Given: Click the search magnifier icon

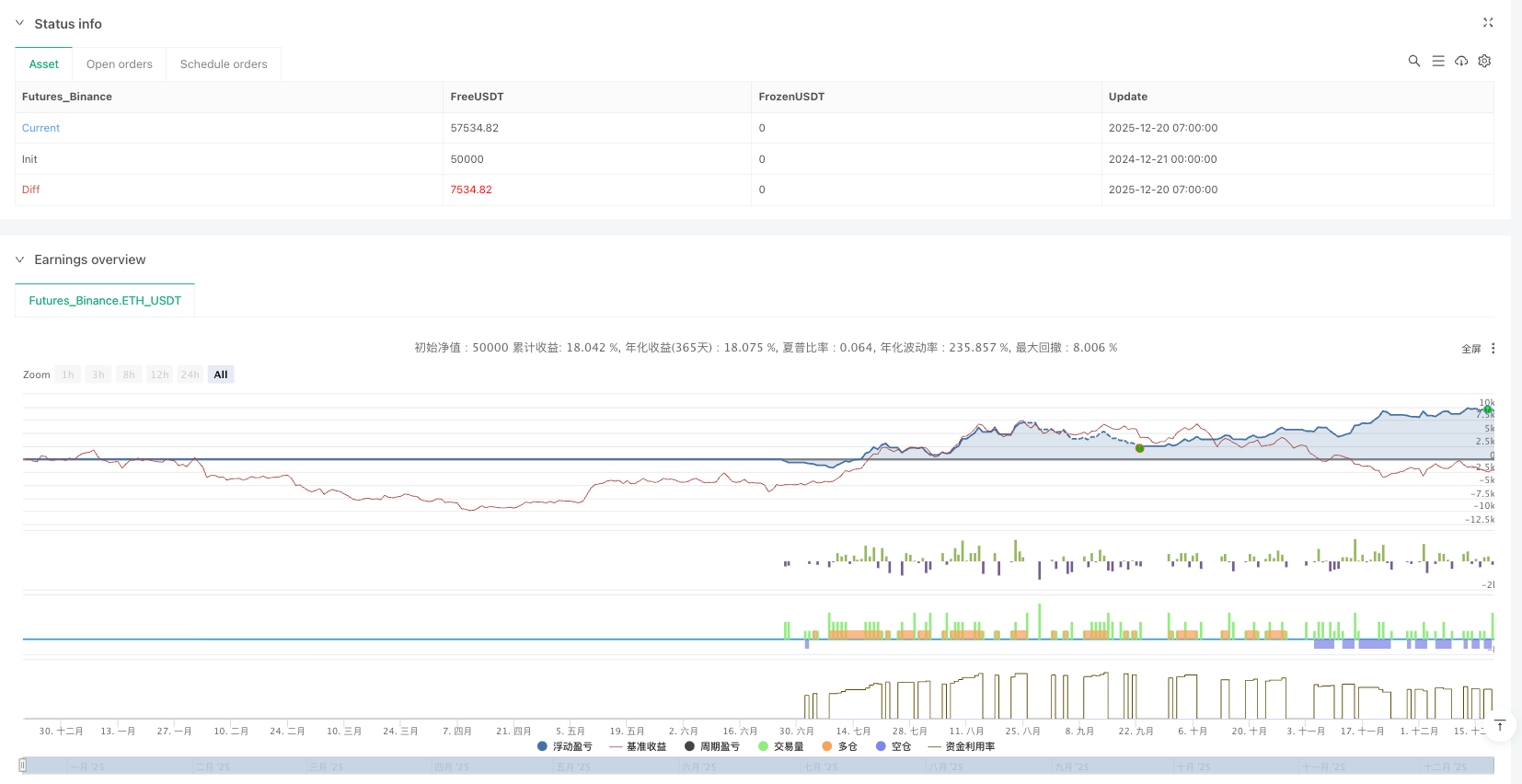Looking at the screenshot, I should 1413,61.
